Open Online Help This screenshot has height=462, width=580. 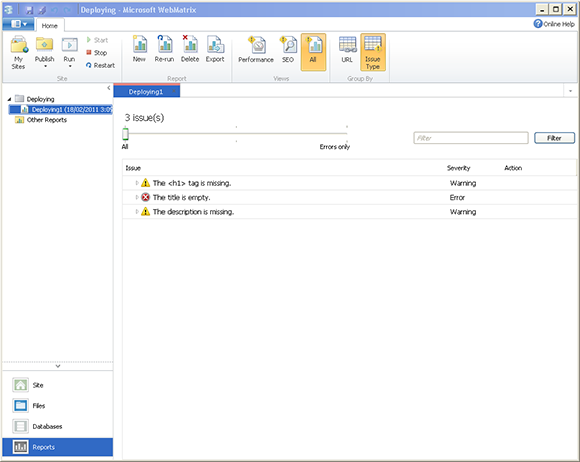coord(554,24)
